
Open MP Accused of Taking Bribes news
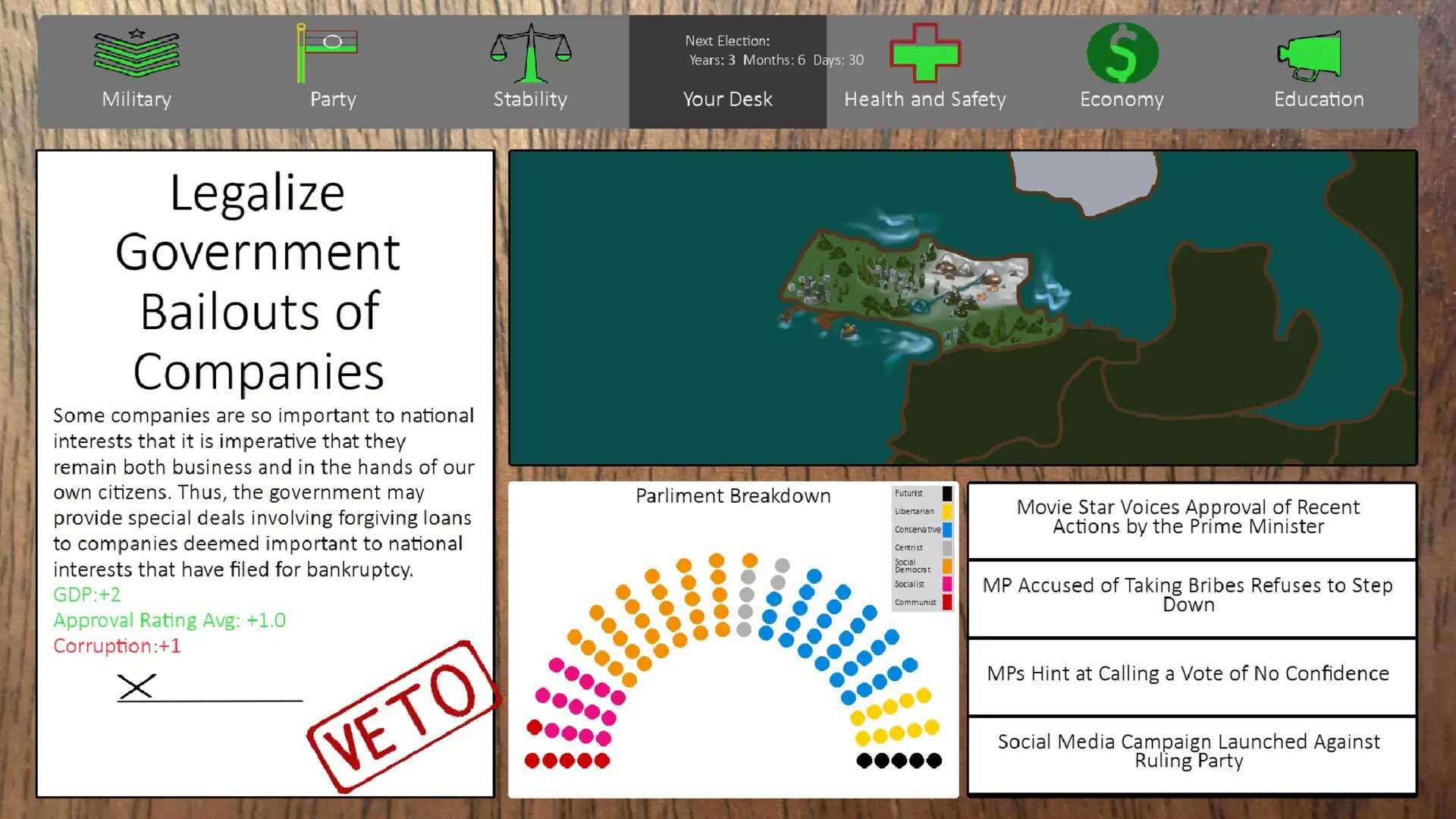(1188, 595)
